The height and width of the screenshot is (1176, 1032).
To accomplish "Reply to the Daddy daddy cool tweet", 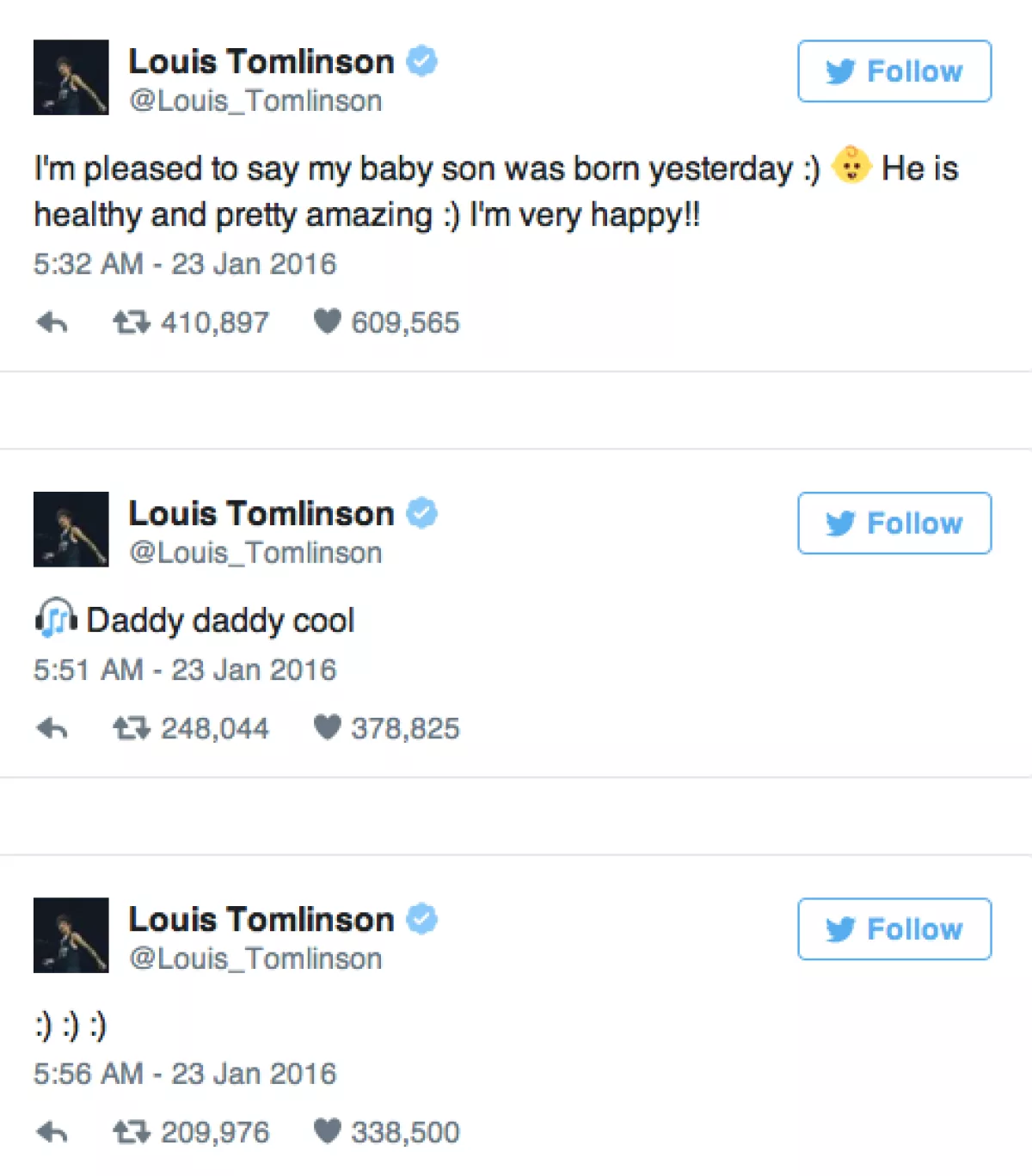I will (52, 729).
